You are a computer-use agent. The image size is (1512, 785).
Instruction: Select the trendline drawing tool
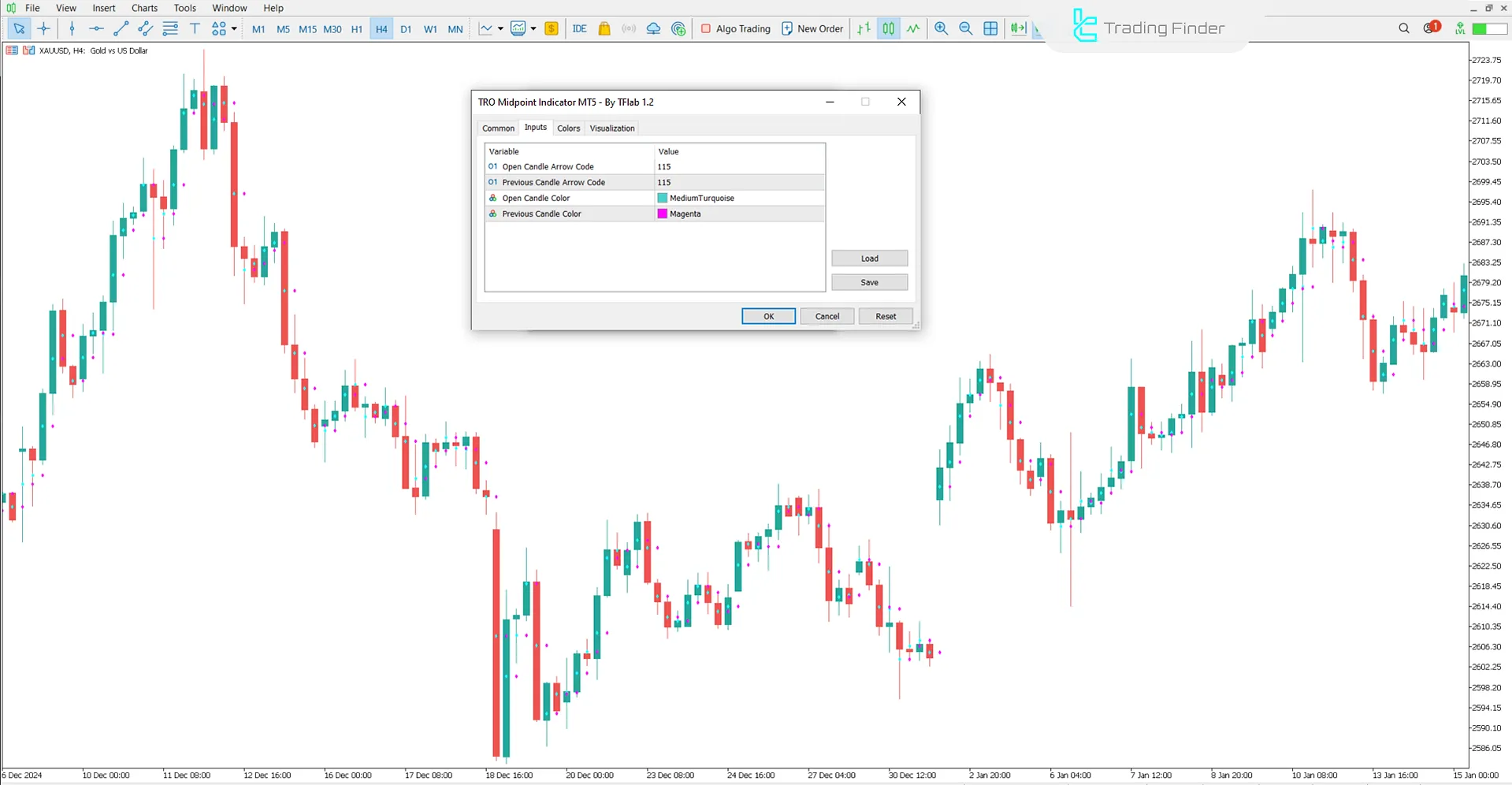pyautogui.click(x=121, y=28)
